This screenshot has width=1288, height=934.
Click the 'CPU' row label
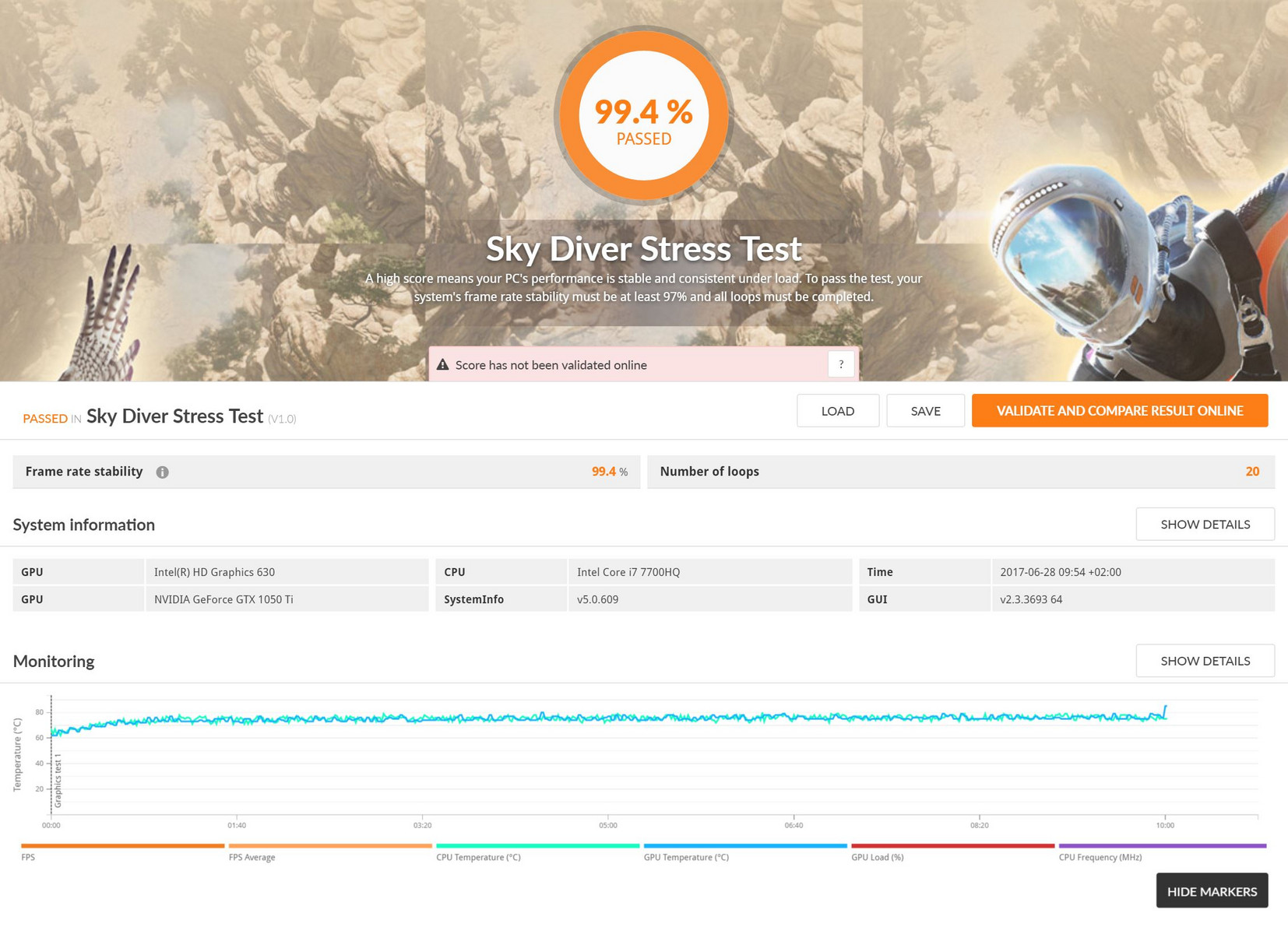[455, 572]
